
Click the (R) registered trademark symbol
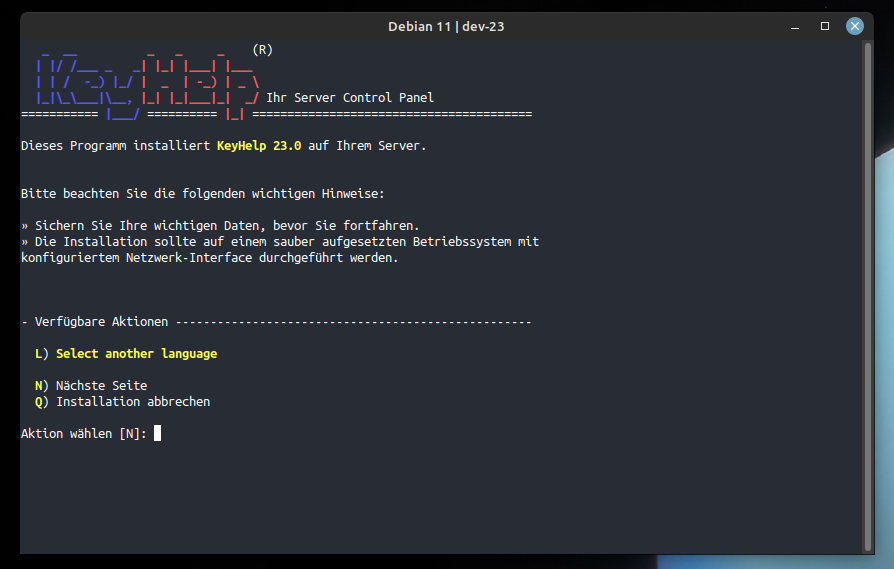point(263,49)
